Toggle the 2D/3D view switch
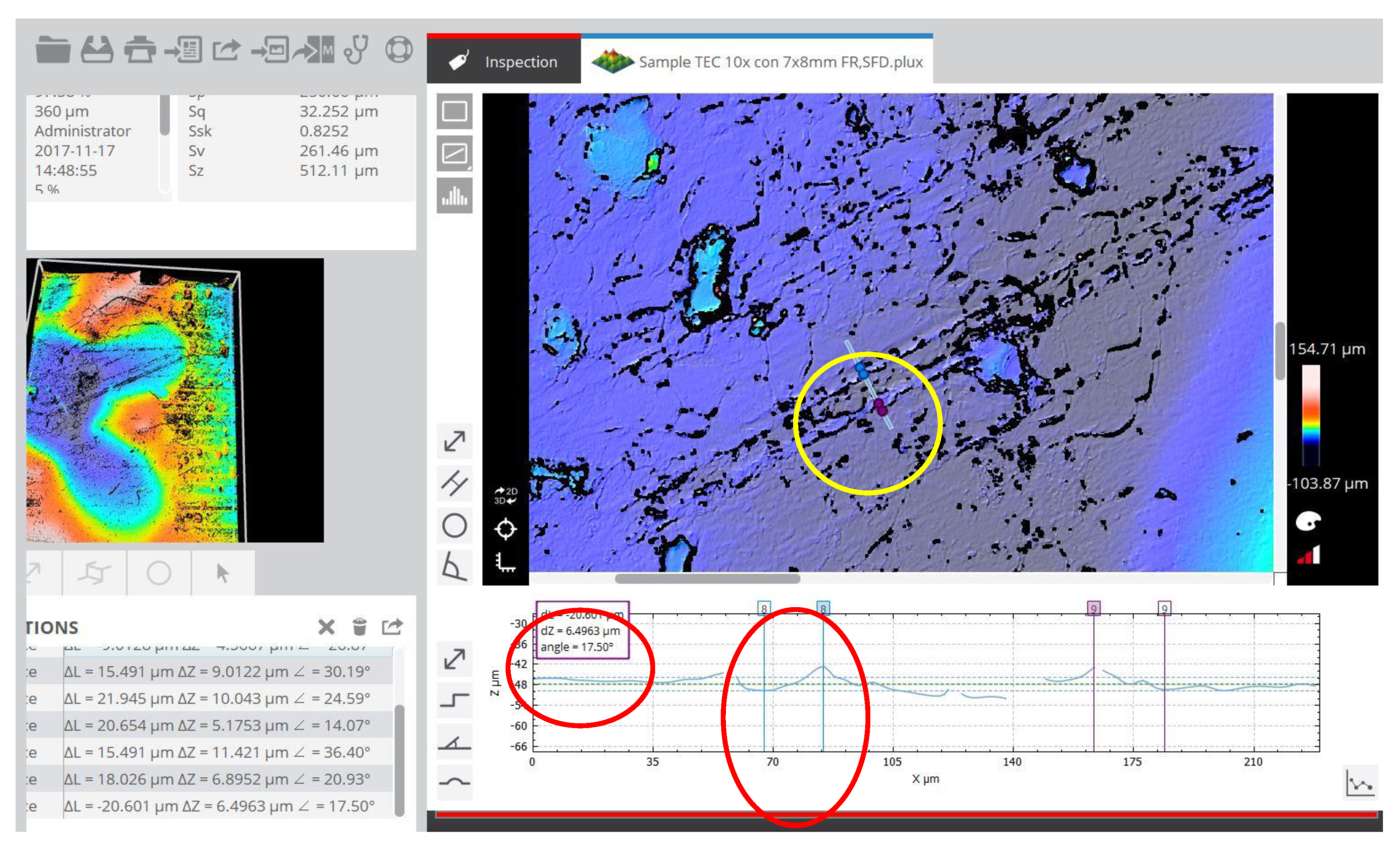Screen dimensions: 1400x846 [x=505, y=495]
